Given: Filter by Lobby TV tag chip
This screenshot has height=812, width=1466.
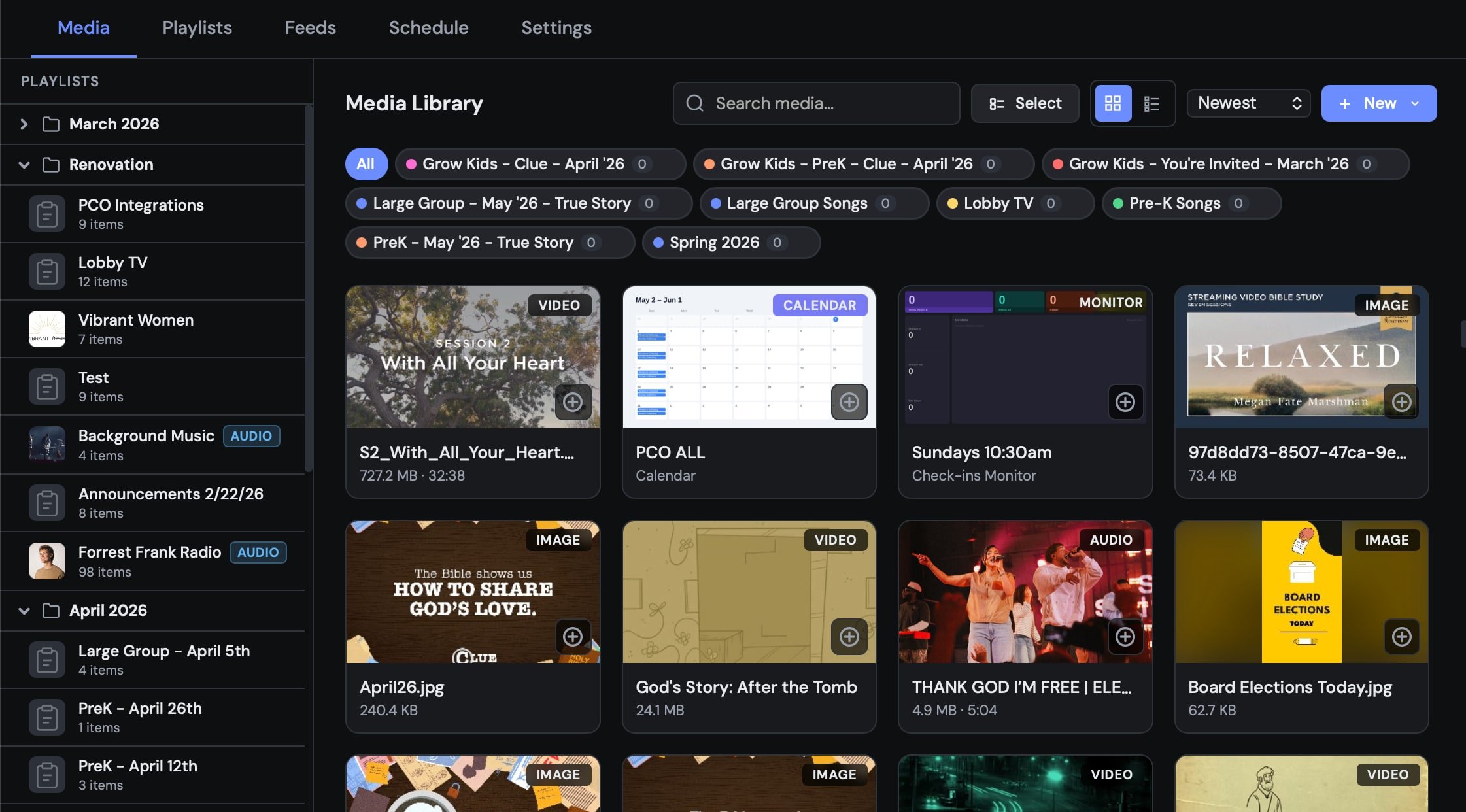Looking at the screenshot, I should click(x=1015, y=203).
